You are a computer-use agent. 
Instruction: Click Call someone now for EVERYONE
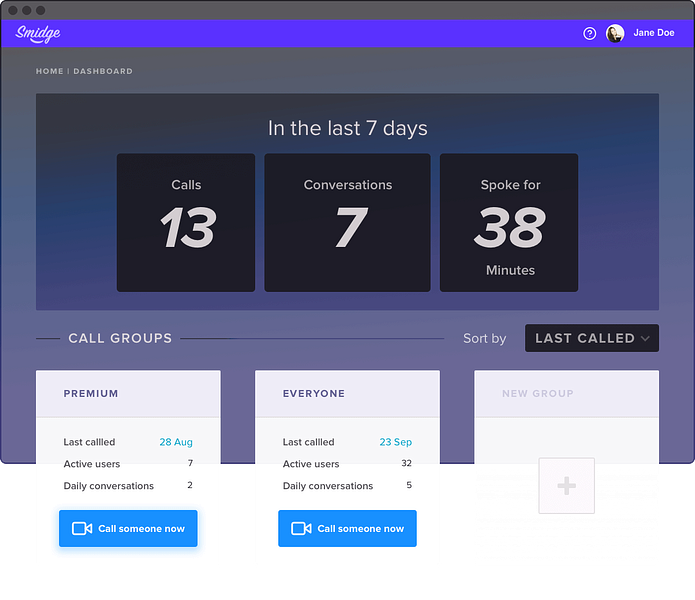347,528
